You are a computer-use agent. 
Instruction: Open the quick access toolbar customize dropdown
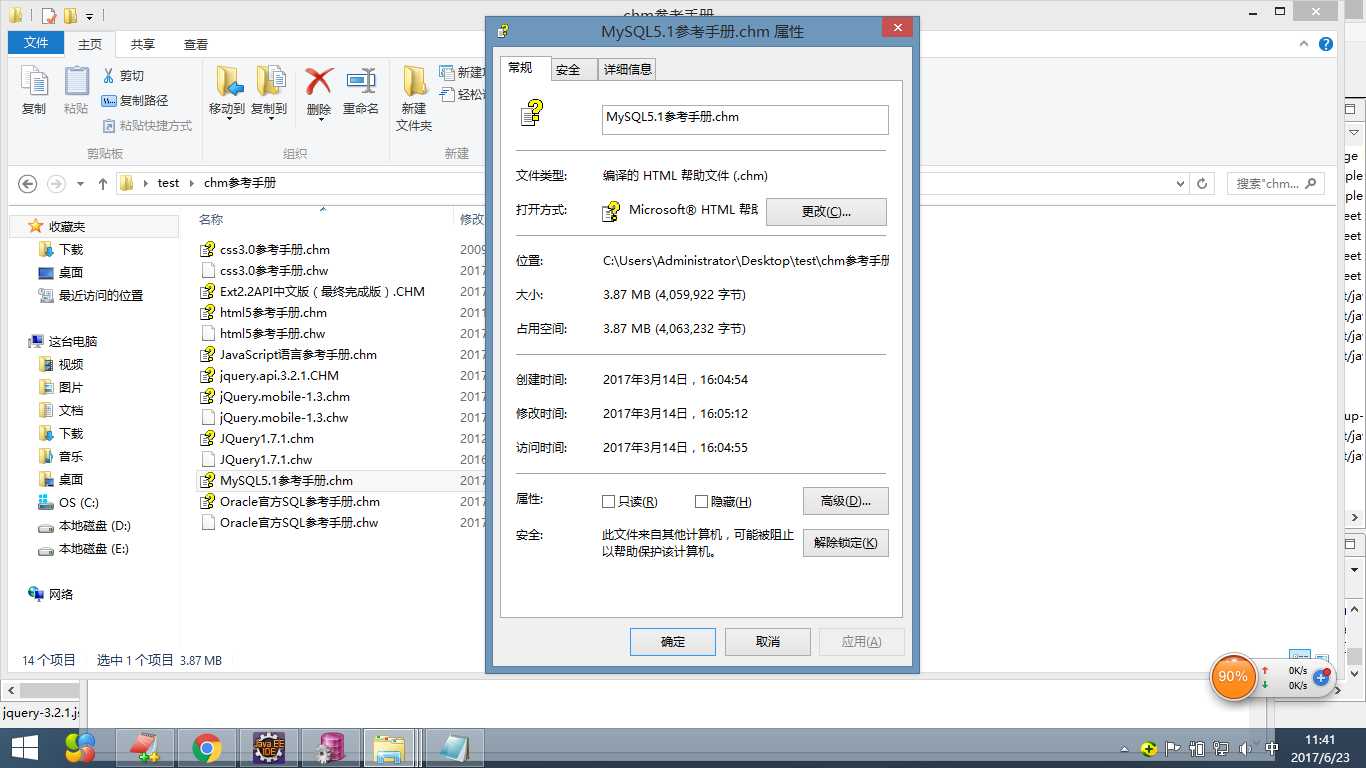89,16
